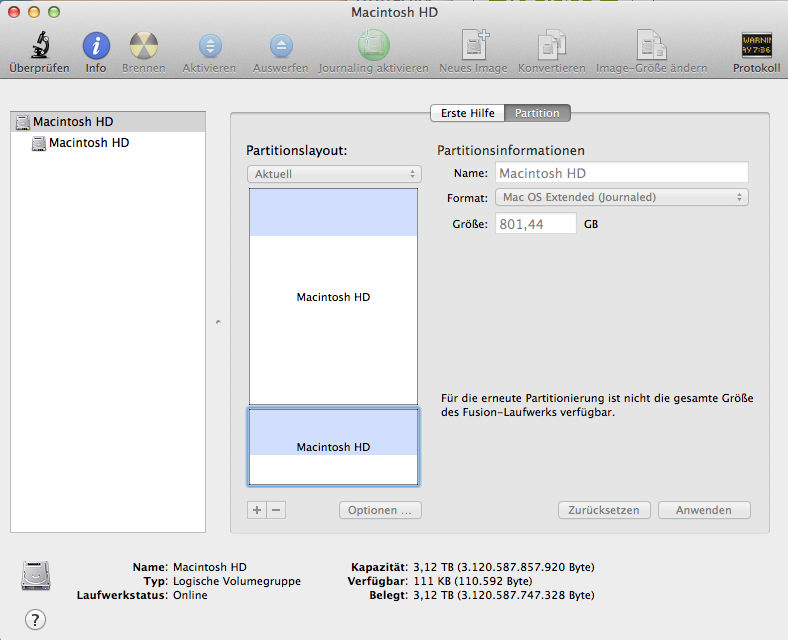The height and width of the screenshot is (640, 788).
Task: Switch to the Erste Hilfe tab
Action: click(x=467, y=113)
